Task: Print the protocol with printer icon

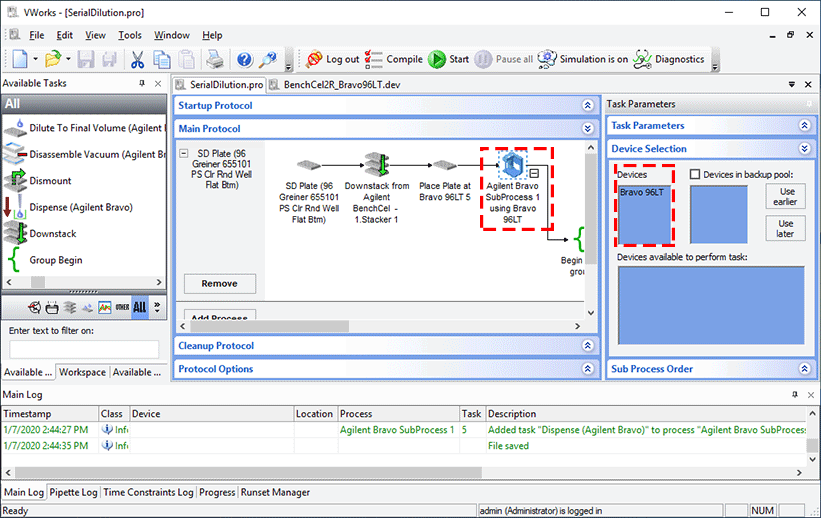Action: click(x=215, y=59)
